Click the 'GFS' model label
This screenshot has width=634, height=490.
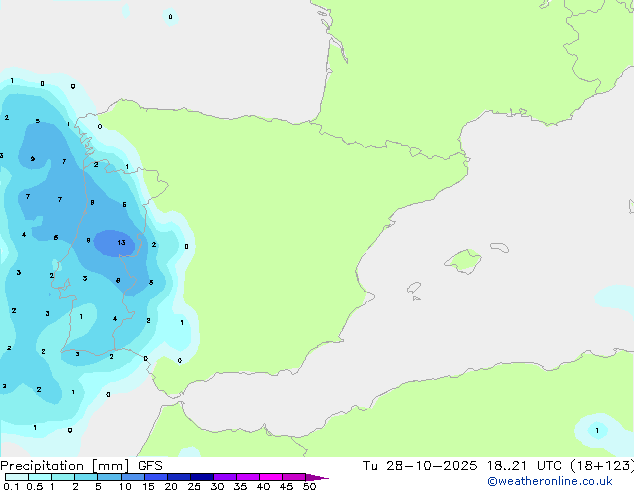(150, 466)
